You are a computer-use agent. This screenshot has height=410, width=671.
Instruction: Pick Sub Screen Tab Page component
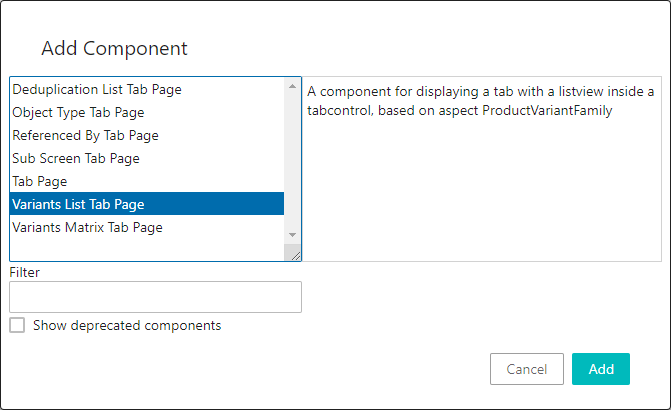pyautogui.click(x=76, y=158)
